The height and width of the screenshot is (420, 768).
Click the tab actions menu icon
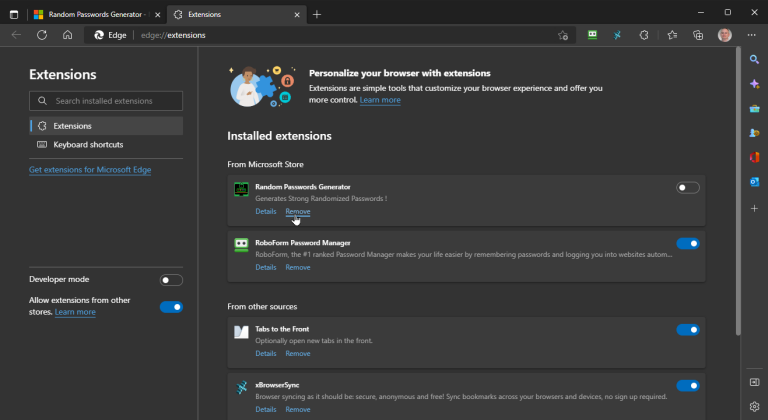[14, 15]
